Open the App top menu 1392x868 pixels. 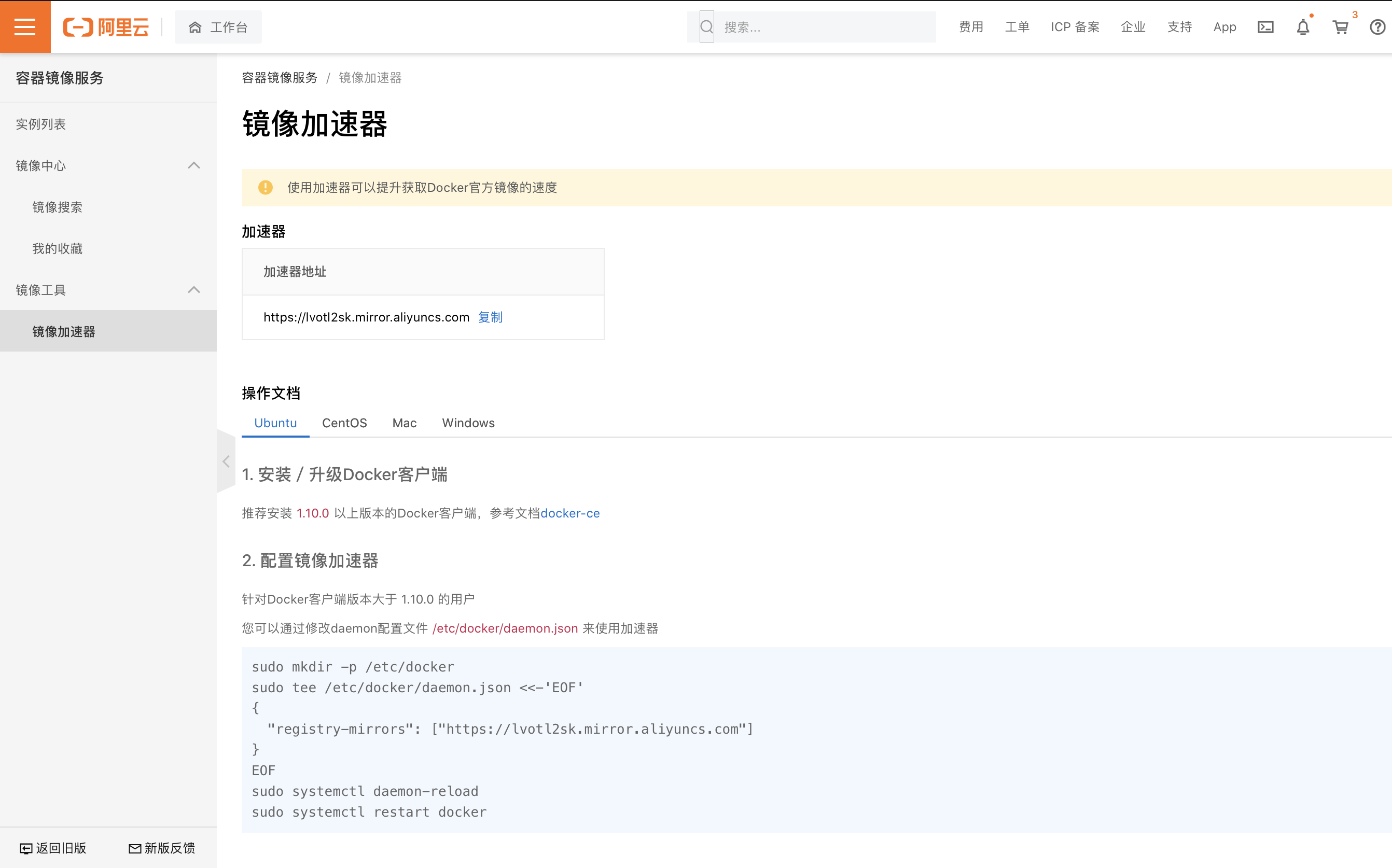pos(1224,27)
